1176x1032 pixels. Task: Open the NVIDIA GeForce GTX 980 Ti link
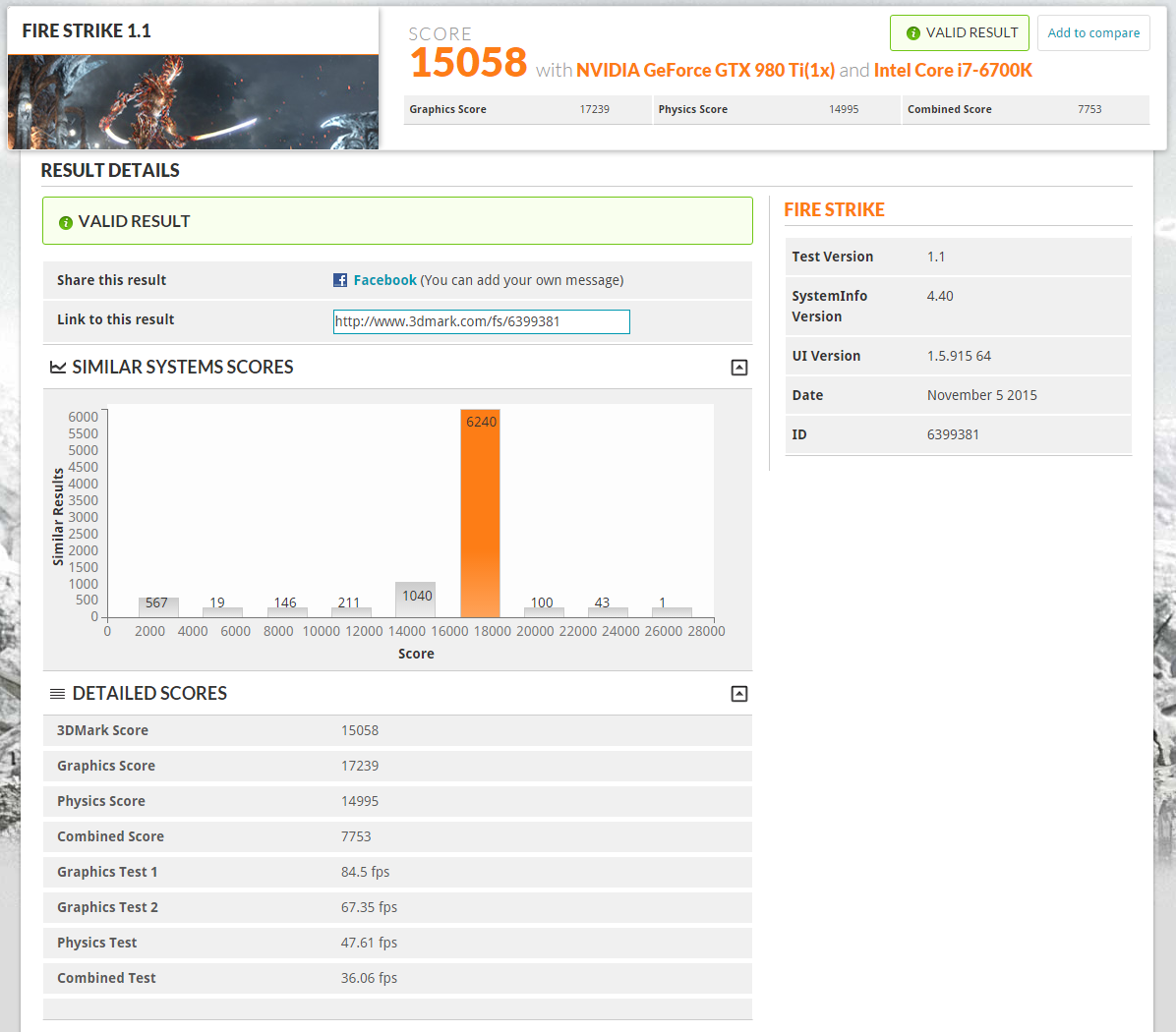click(705, 71)
